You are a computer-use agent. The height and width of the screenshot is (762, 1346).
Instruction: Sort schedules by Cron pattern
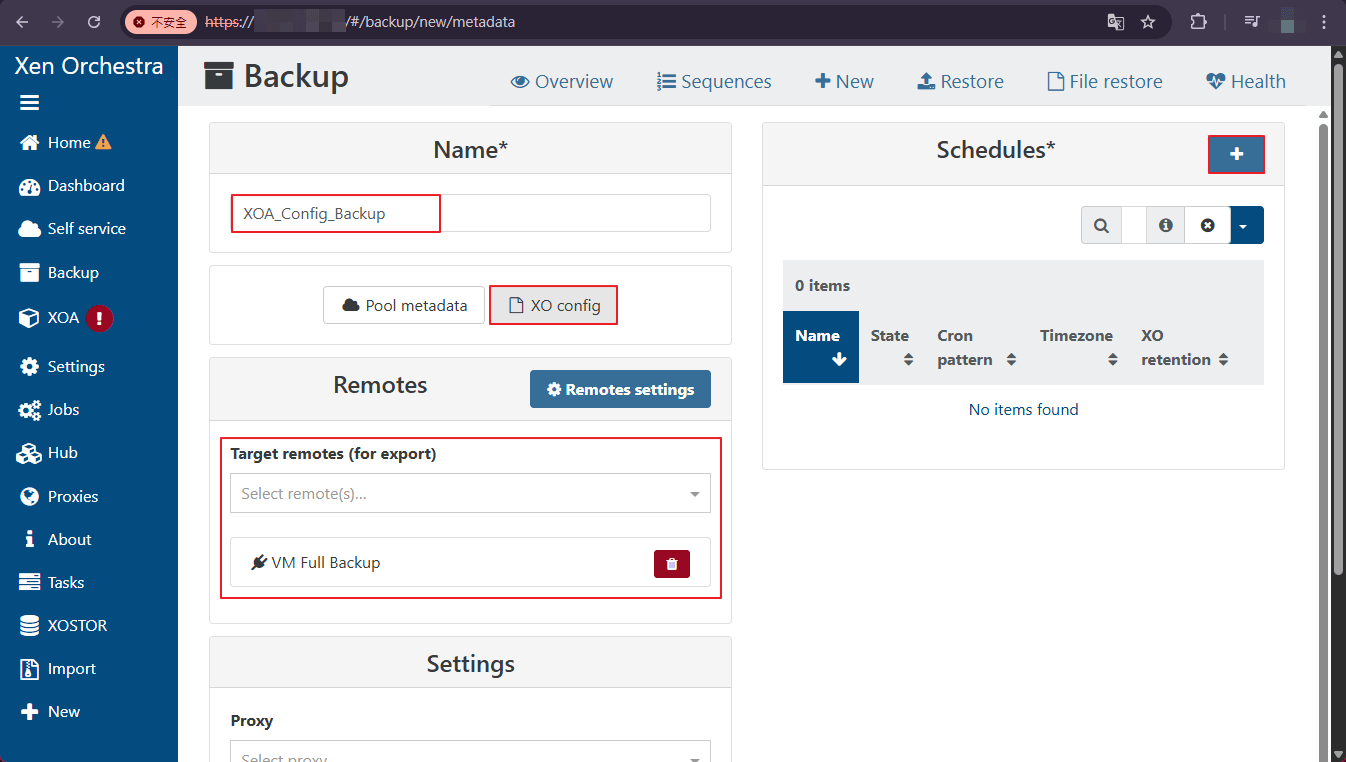pos(977,347)
